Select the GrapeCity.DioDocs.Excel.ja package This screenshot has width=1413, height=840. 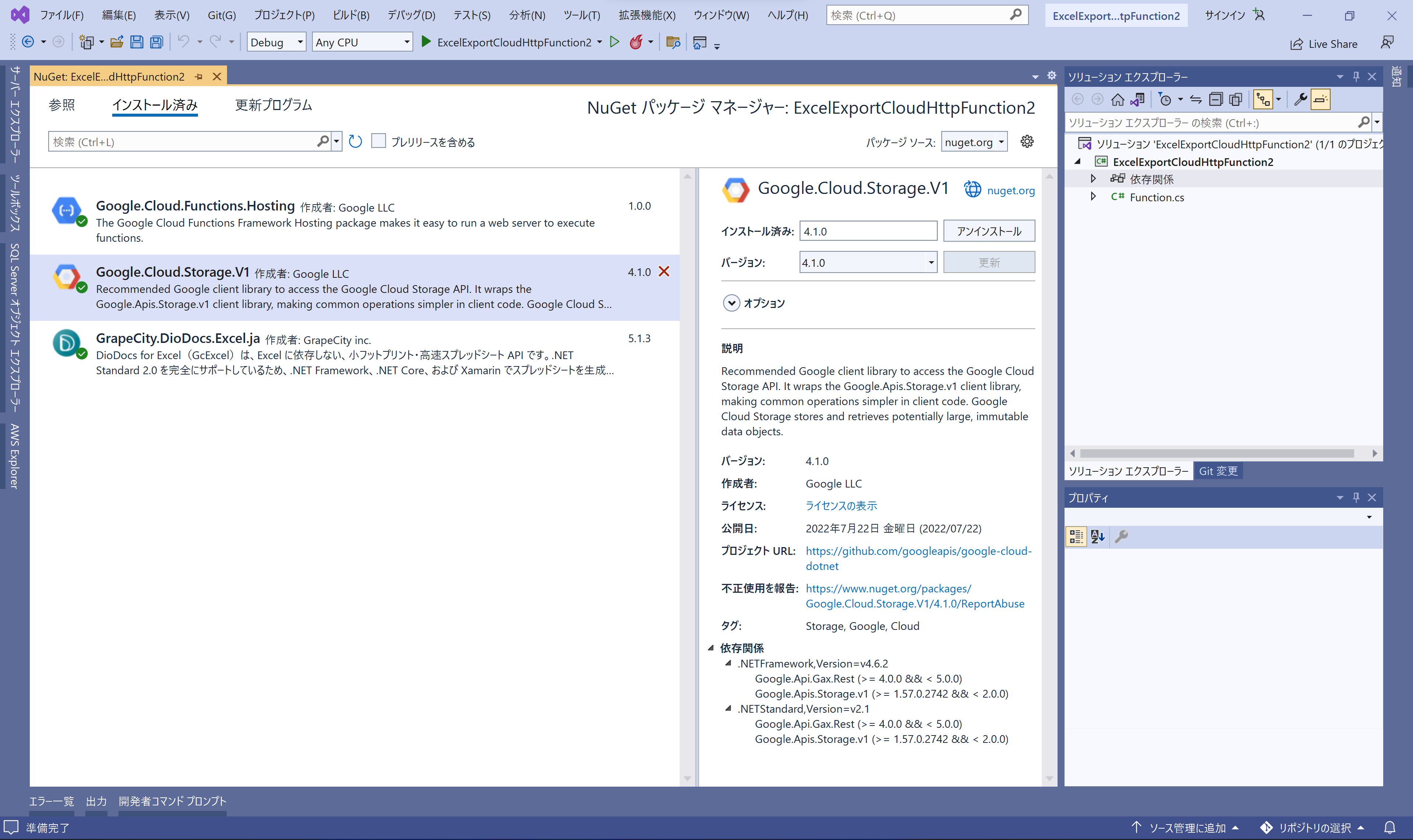tap(354, 354)
